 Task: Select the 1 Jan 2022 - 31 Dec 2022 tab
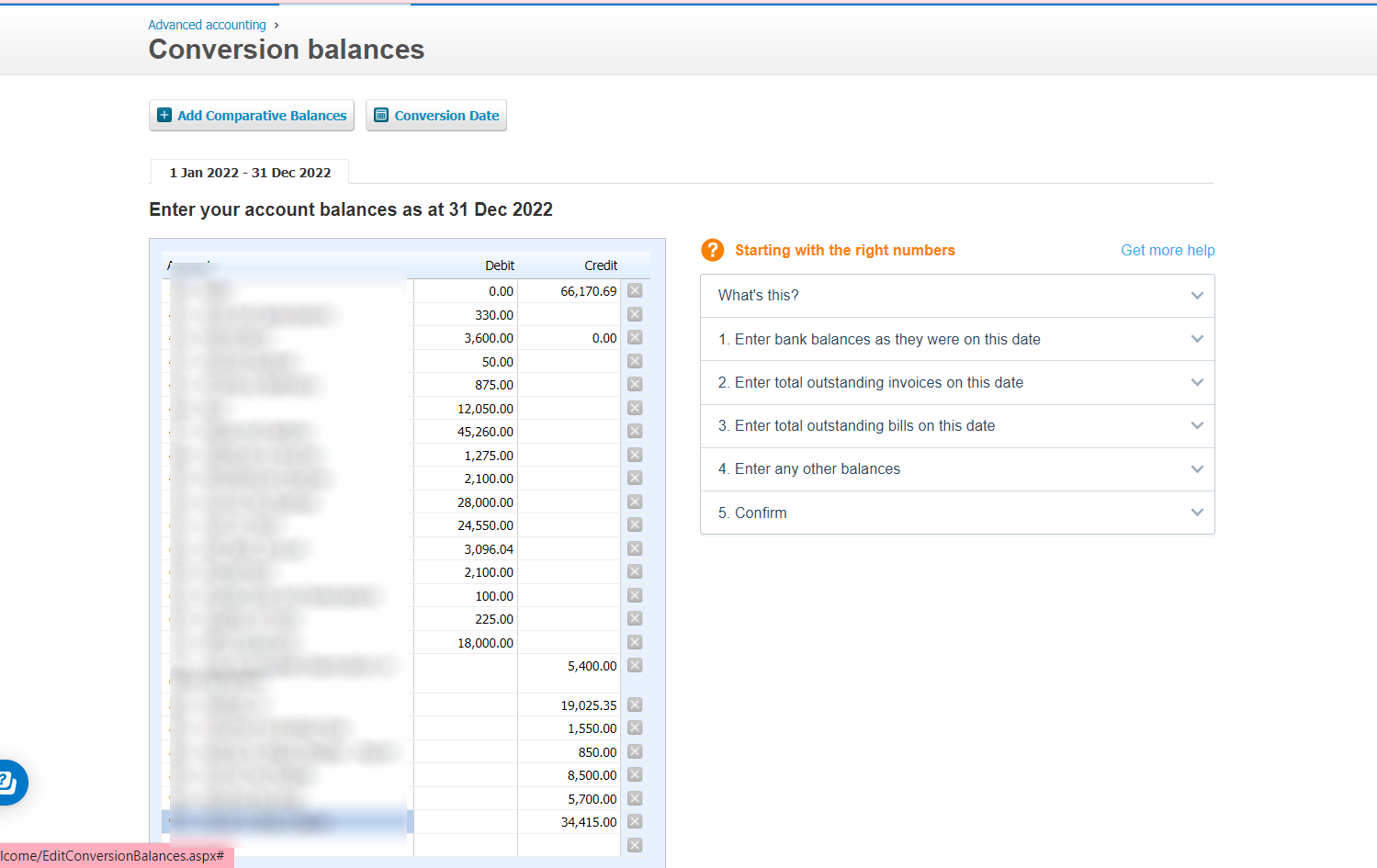click(250, 173)
